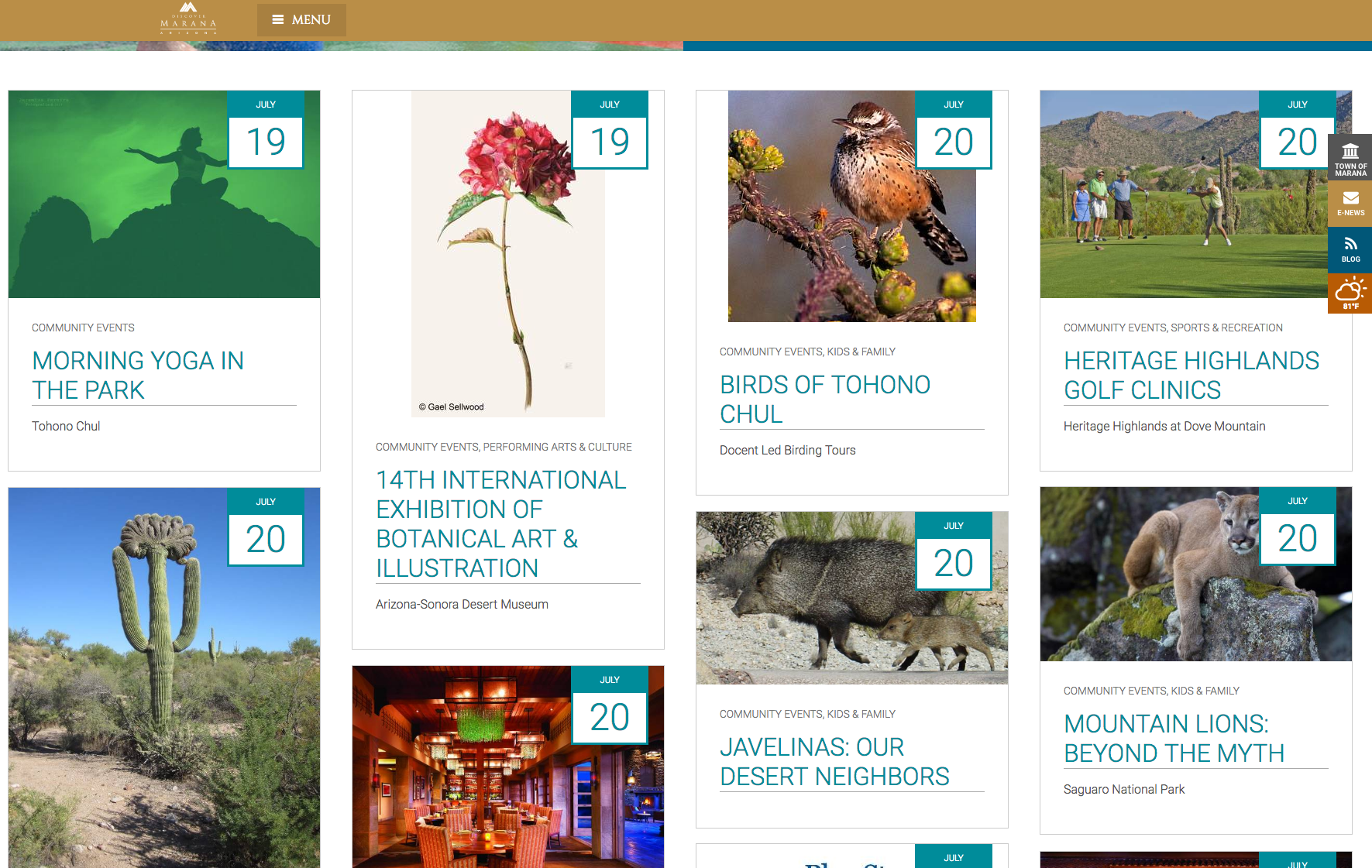Open Mountain Lions: Beyond the Myth title
The image size is (1372, 868).
click(1174, 739)
